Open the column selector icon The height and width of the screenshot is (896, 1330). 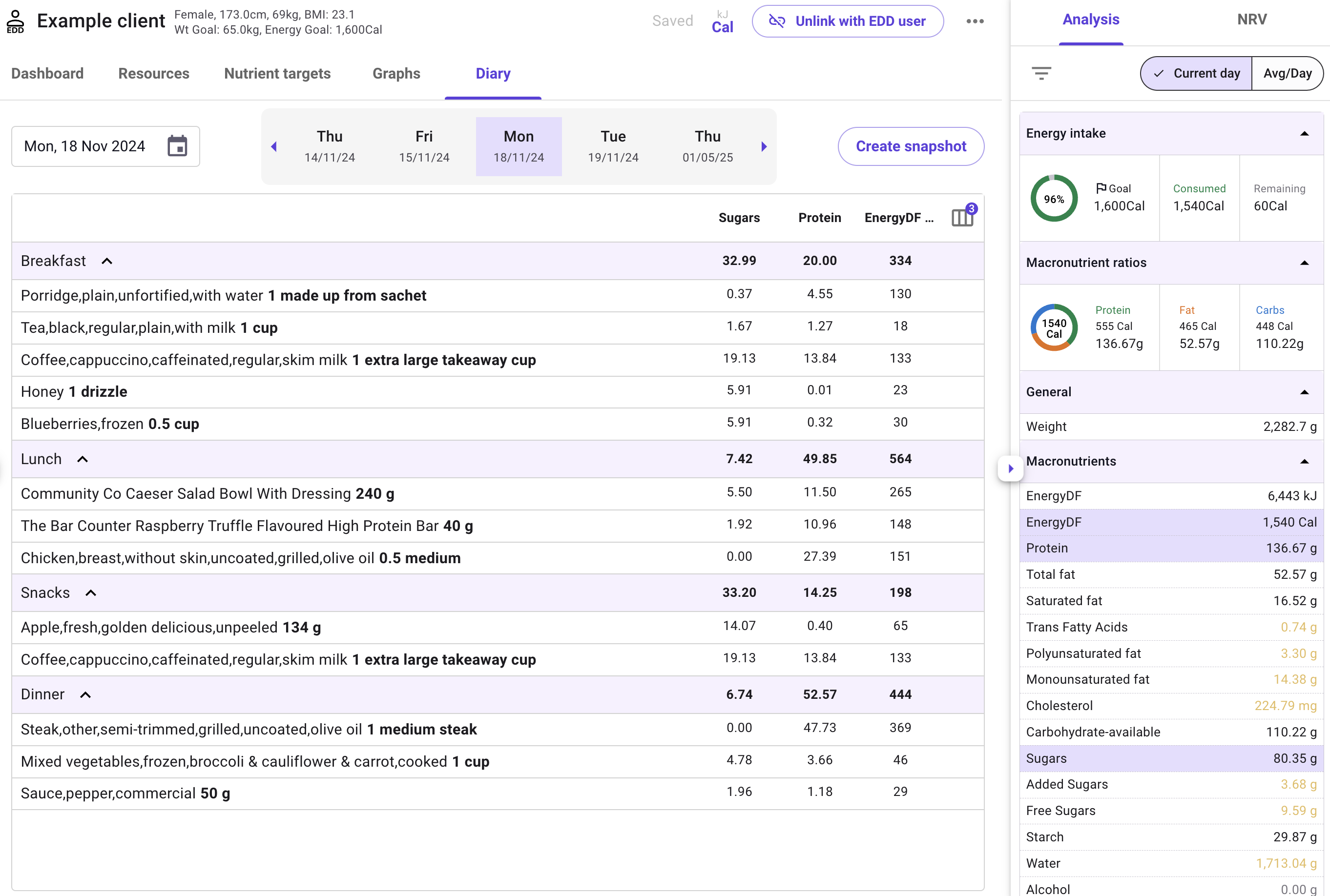(x=962, y=217)
